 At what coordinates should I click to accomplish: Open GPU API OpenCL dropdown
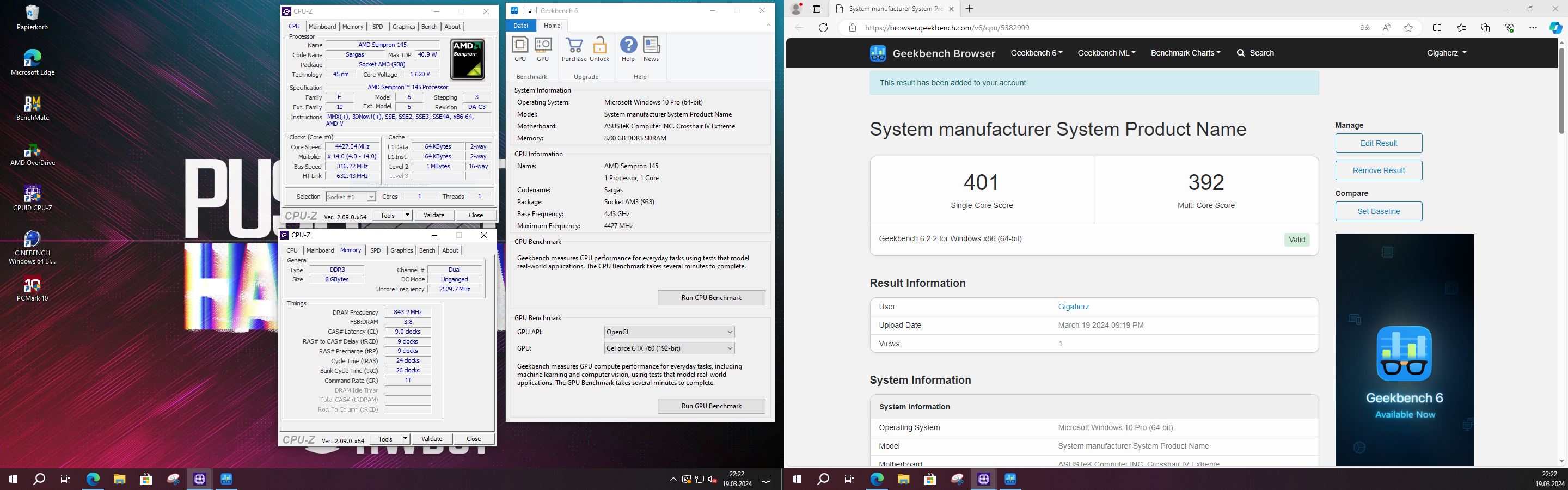(669, 332)
